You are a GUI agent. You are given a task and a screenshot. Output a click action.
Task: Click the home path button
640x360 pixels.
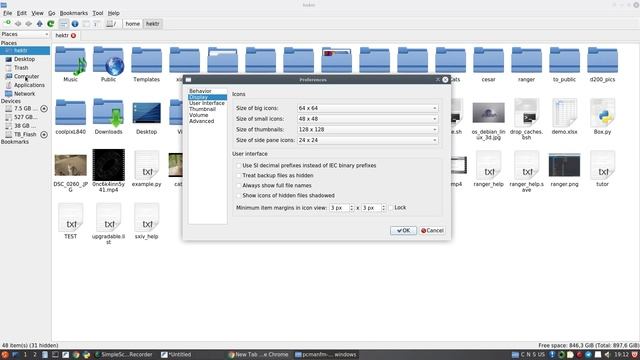point(132,24)
